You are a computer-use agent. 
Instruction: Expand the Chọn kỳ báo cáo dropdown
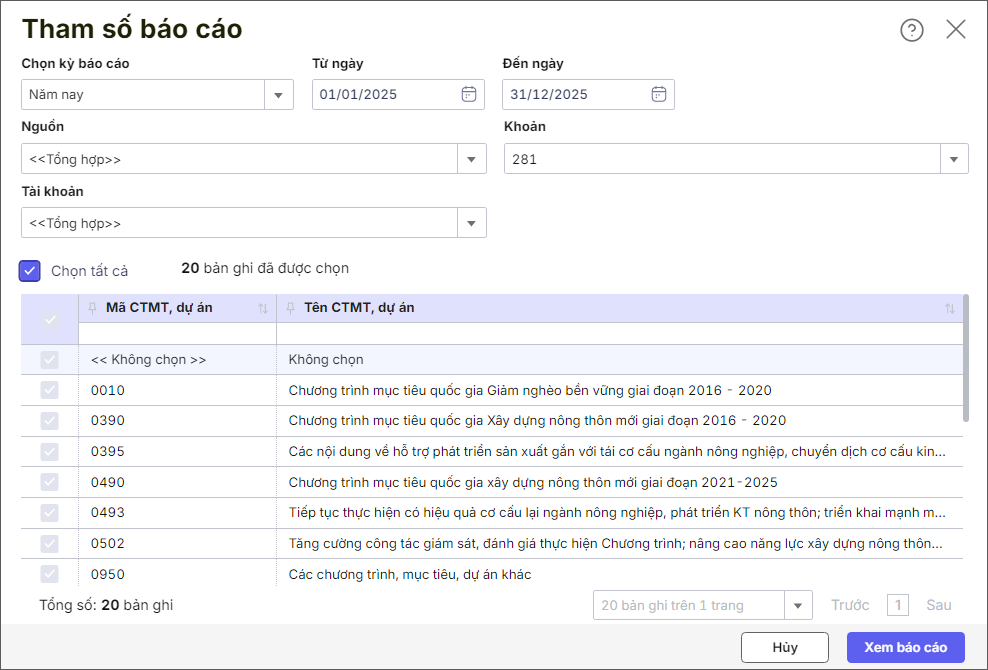click(278, 95)
